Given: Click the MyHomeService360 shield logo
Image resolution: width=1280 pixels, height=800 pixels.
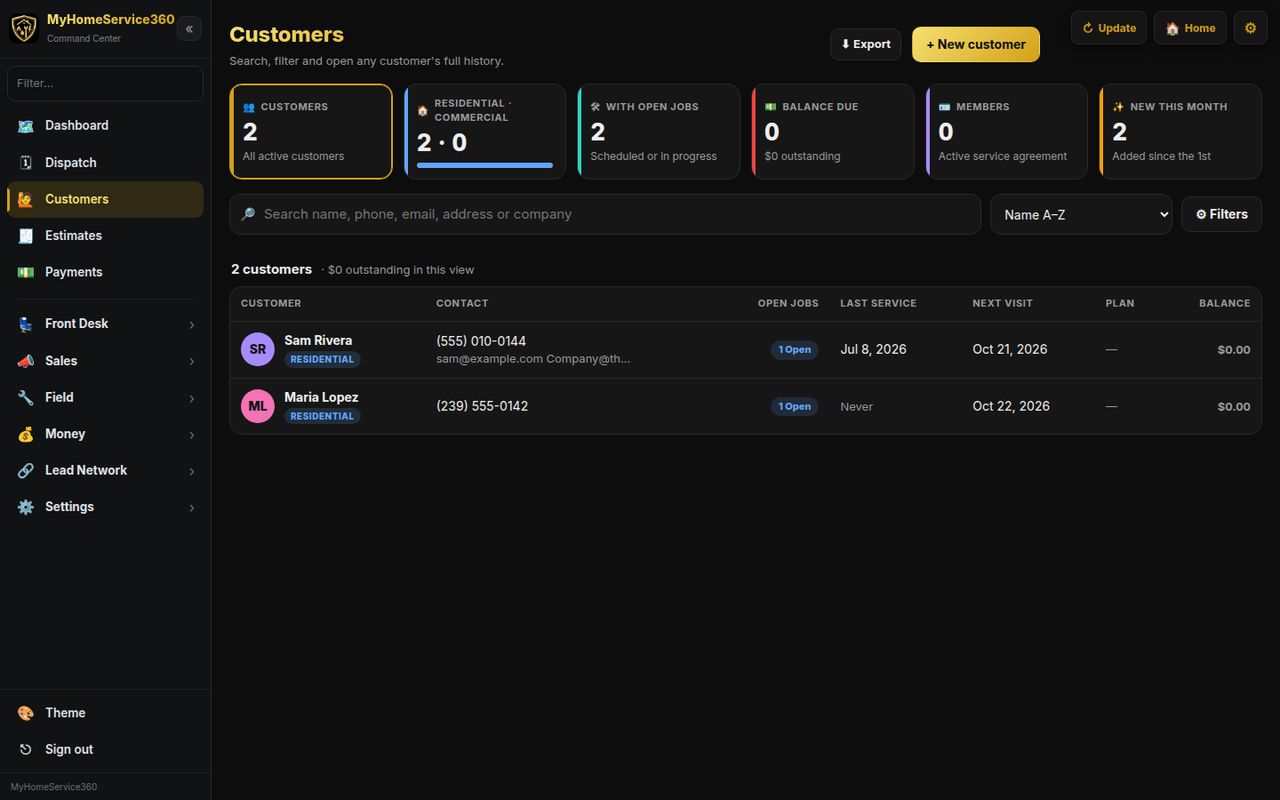Looking at the screenshot, I should coord(24,28).
